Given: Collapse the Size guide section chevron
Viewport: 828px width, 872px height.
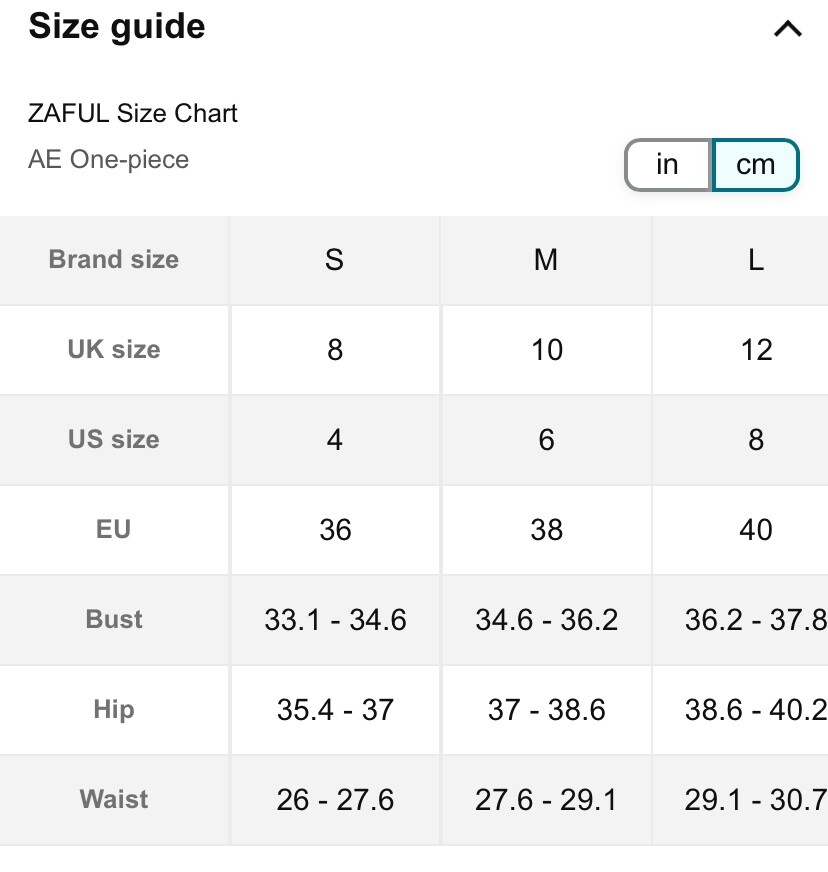Looking at the screenshot, I should (787, 28).
